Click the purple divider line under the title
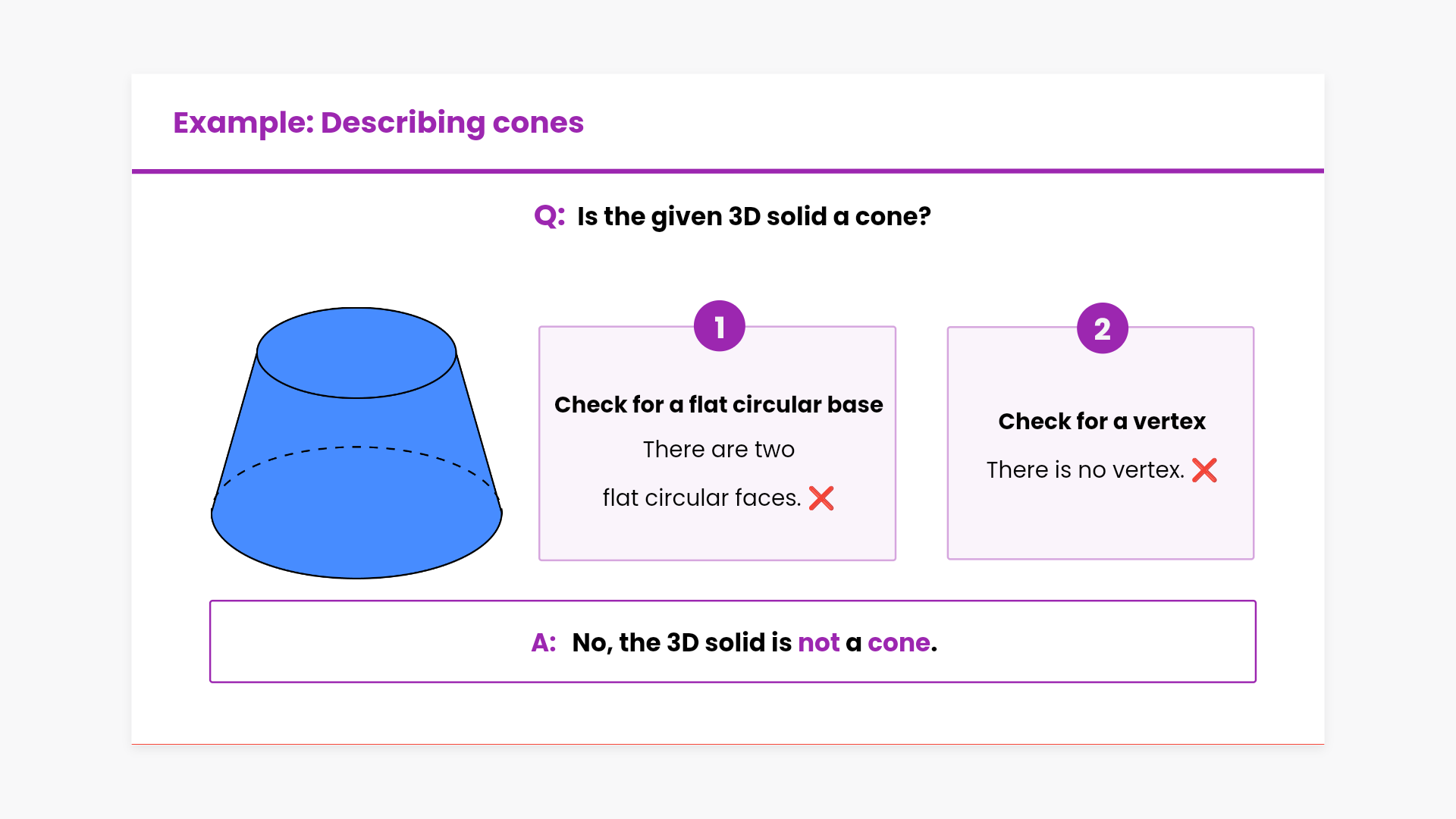Viewport: 1456px width, 819px height. coord(728,171)
